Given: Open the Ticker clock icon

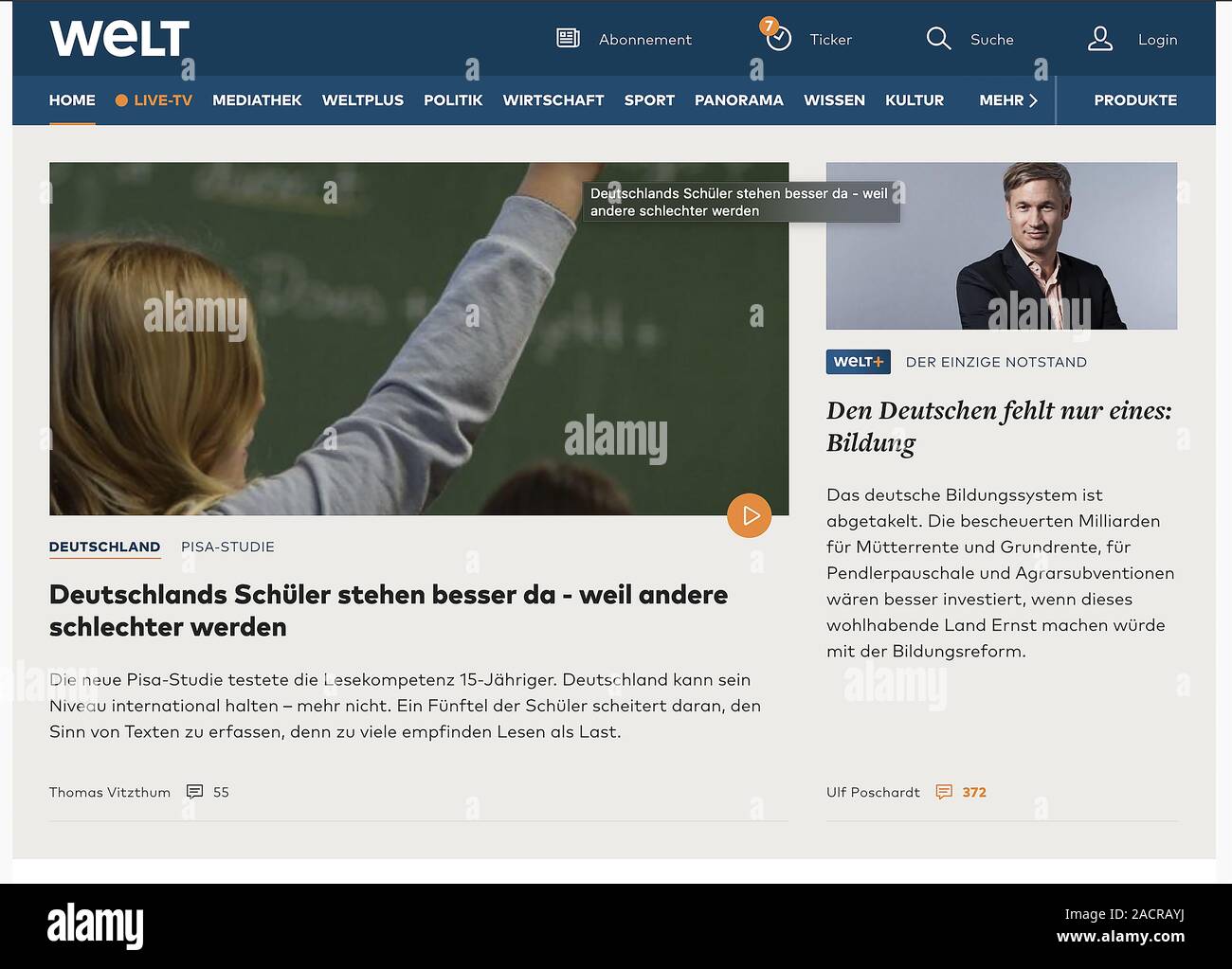Looking at the screenshot, I should click(779, 39).
